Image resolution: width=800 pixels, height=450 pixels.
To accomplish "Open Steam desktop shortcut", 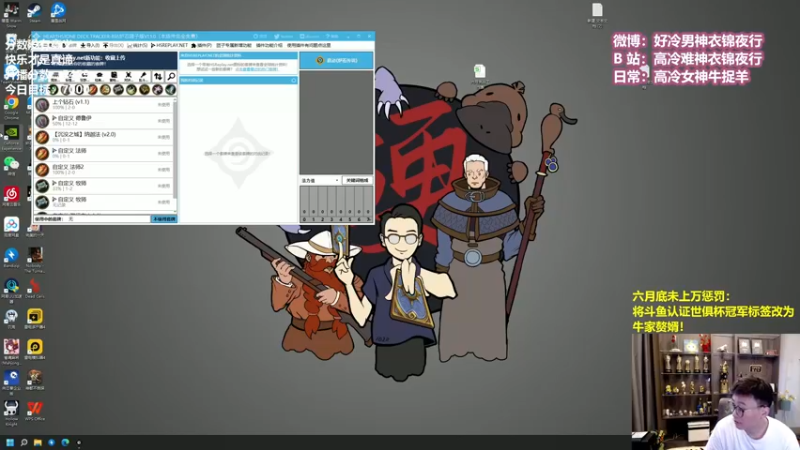I will [35, 12].
